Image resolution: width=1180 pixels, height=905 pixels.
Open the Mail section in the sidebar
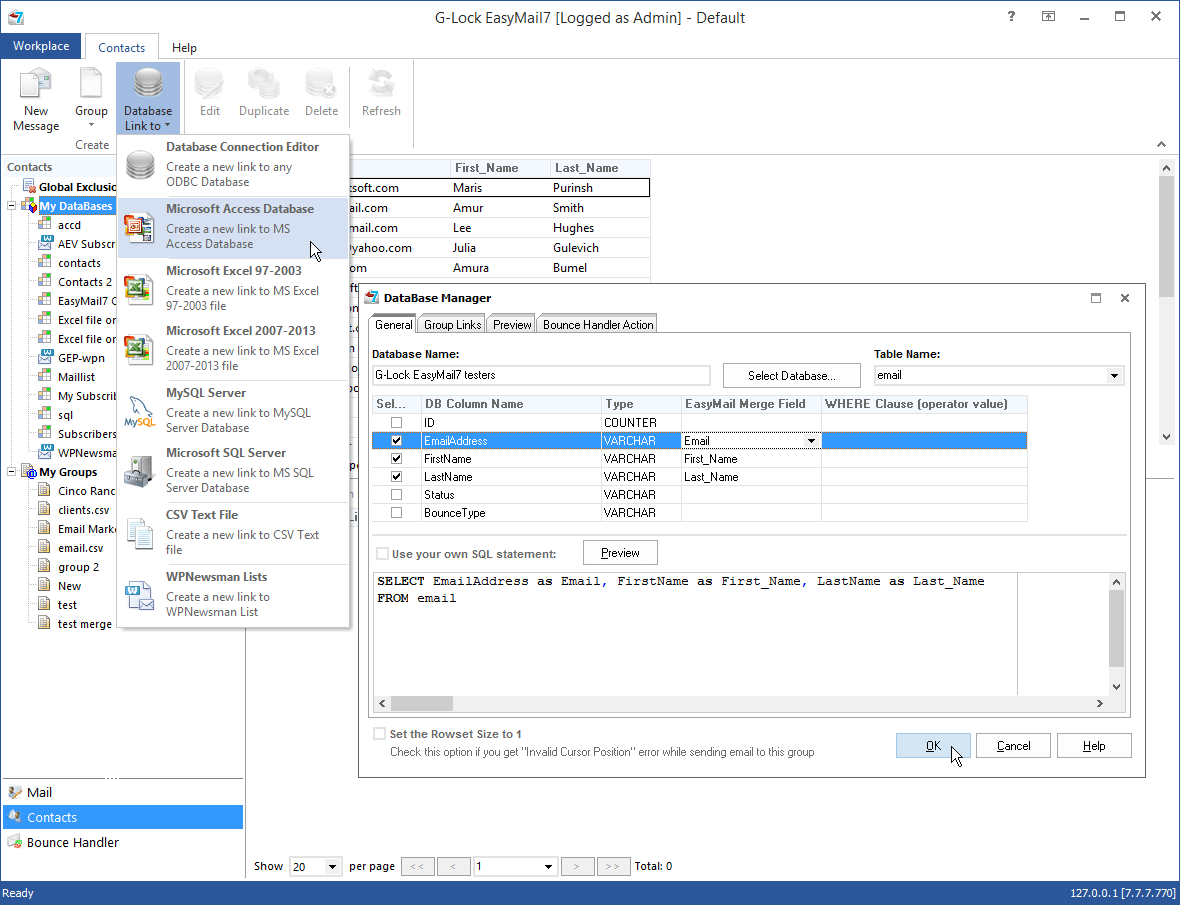[40, 792]
